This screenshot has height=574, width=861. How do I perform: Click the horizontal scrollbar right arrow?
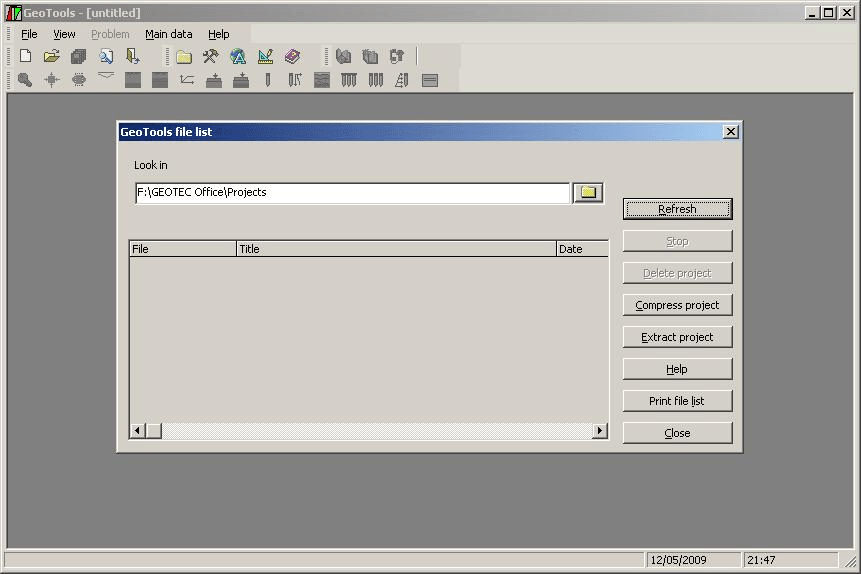[x=600, y=431]
